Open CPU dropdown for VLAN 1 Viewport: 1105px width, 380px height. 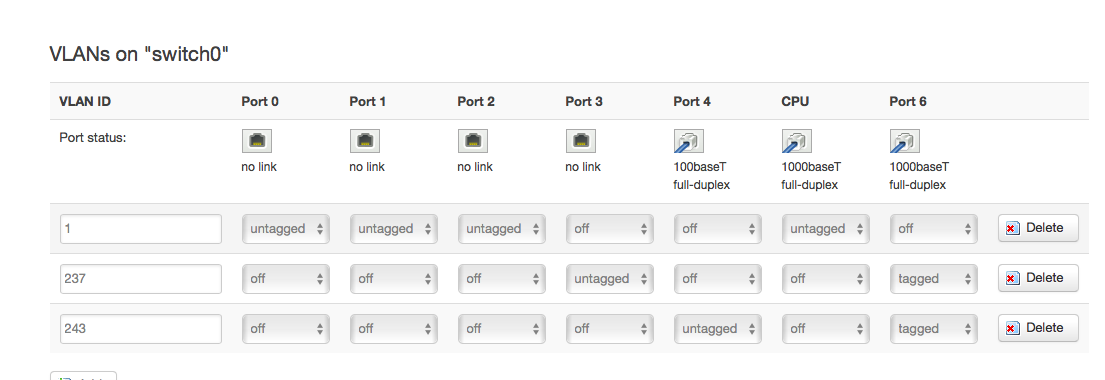coord(825,229)
